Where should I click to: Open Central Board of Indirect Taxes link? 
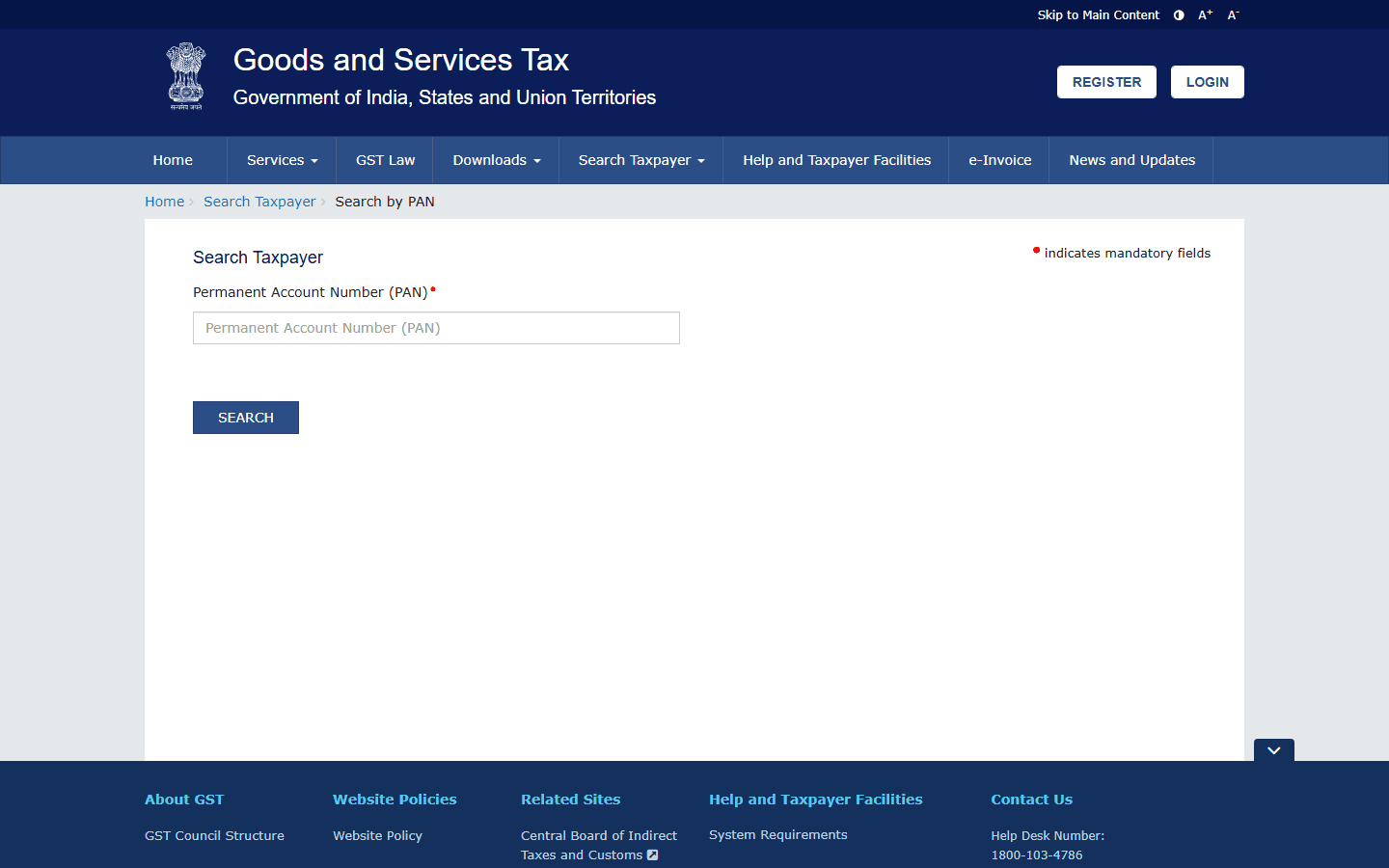coord(599,846)
